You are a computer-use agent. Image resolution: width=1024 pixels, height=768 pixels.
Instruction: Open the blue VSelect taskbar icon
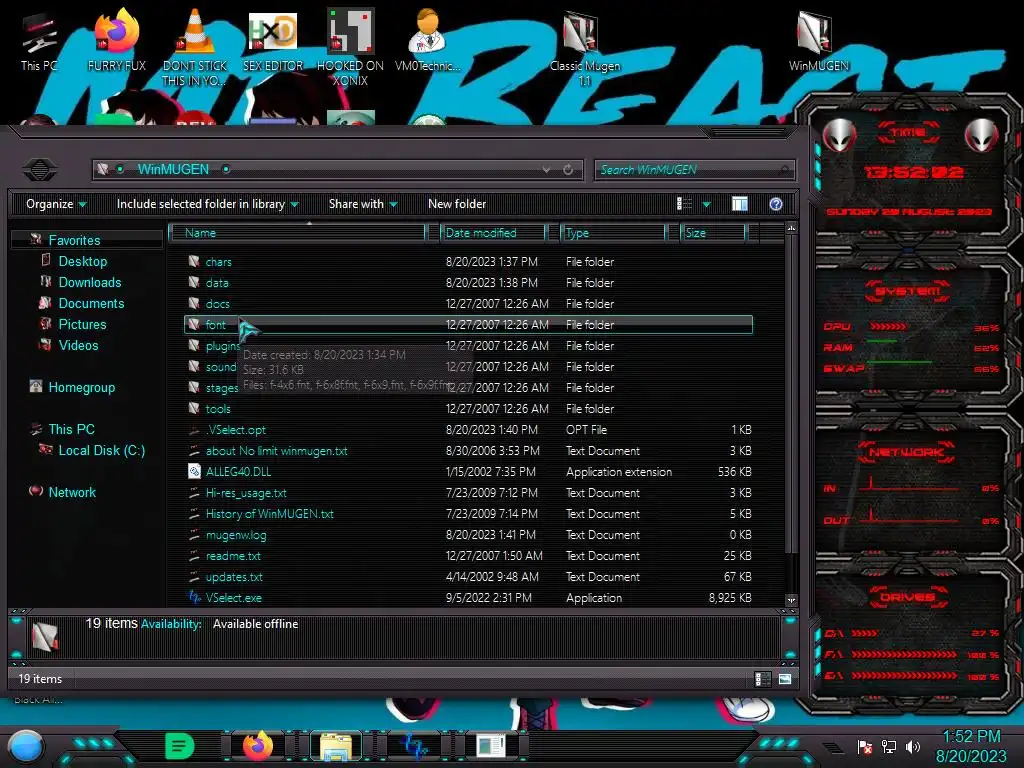(414, 746)
